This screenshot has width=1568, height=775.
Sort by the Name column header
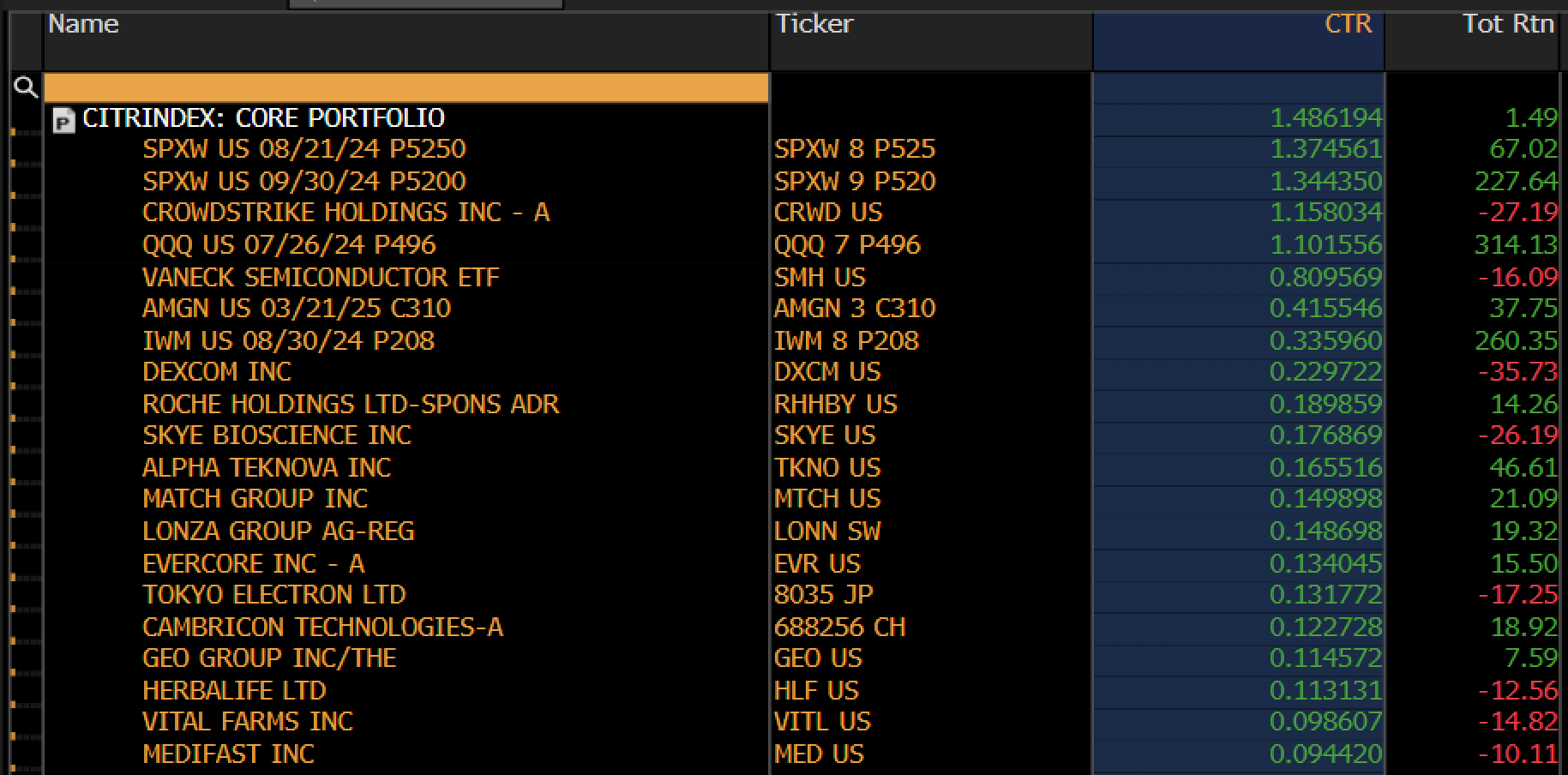[x=83, y=24]
